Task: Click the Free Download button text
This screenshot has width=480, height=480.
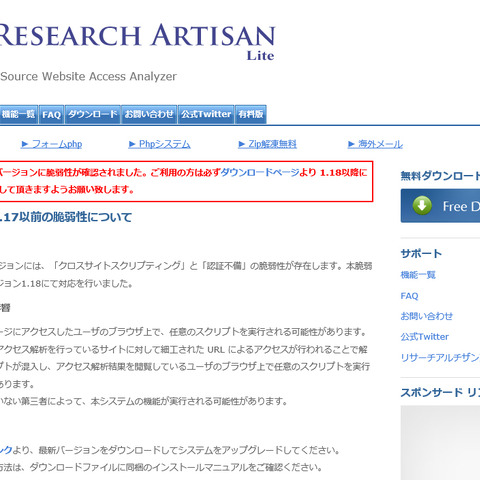Action: coord(461,206)
